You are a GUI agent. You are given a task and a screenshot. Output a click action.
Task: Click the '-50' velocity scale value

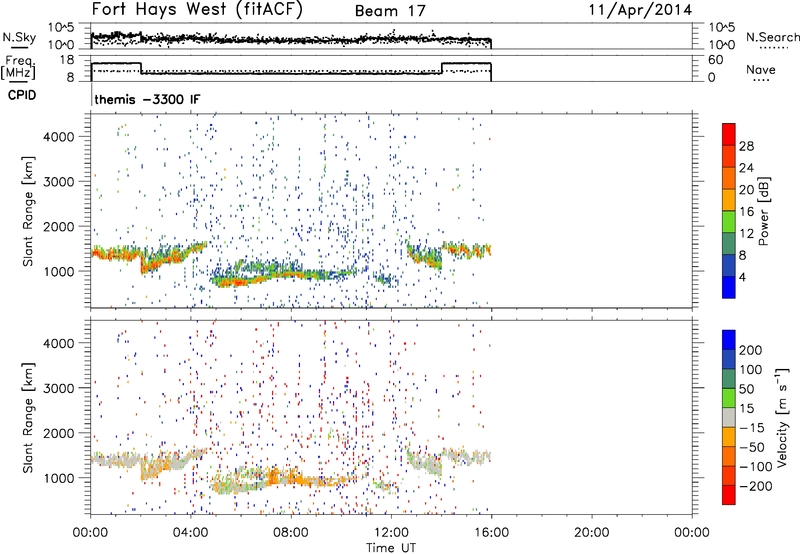[x=751, y=447]
